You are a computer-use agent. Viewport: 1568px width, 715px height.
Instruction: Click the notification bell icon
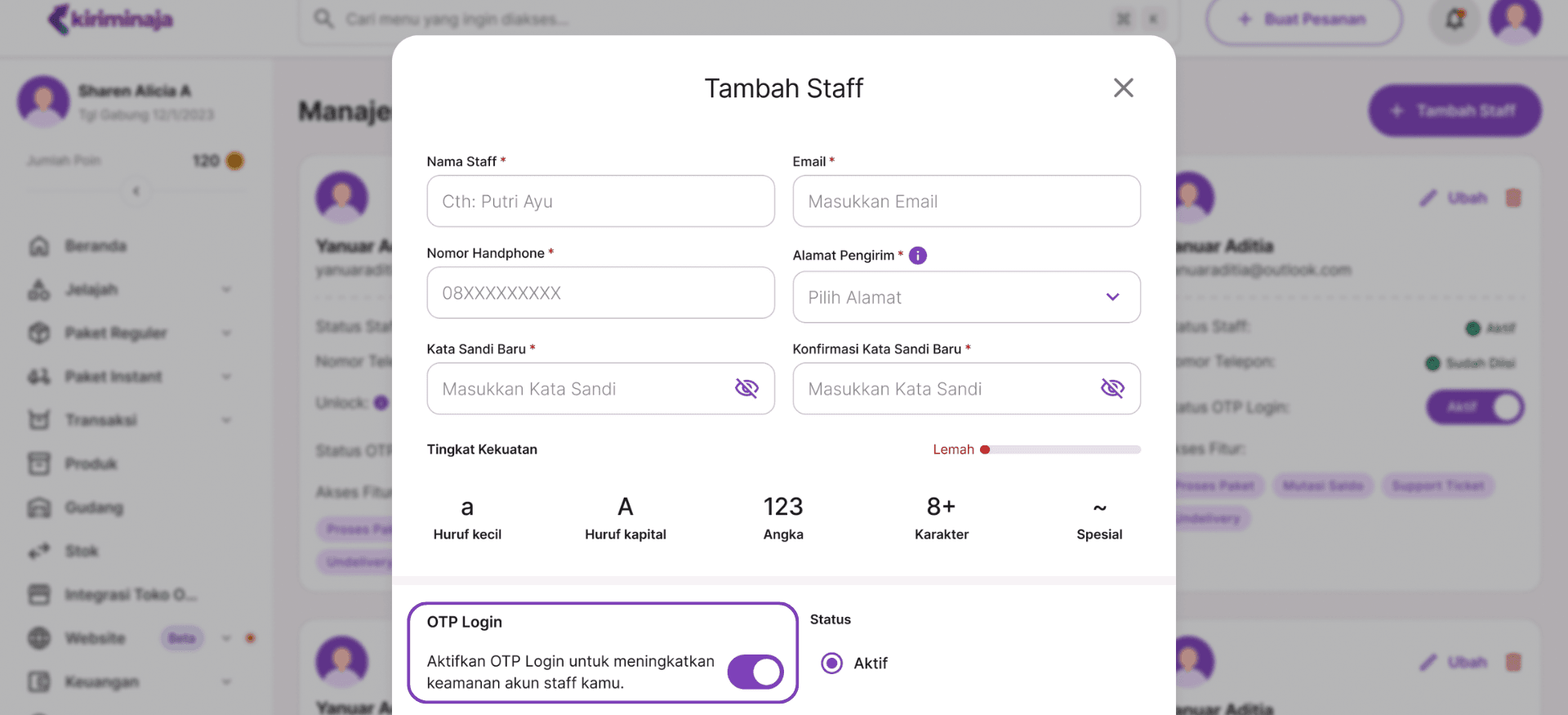(x=1454, y=20)
